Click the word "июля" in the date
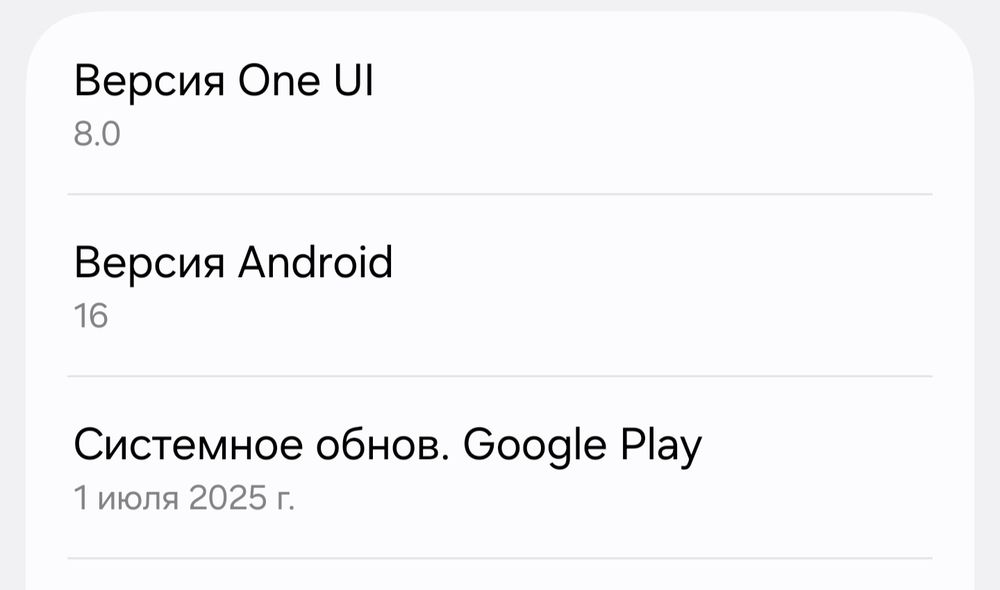The image size is (1000, 590). pos(140,497)
